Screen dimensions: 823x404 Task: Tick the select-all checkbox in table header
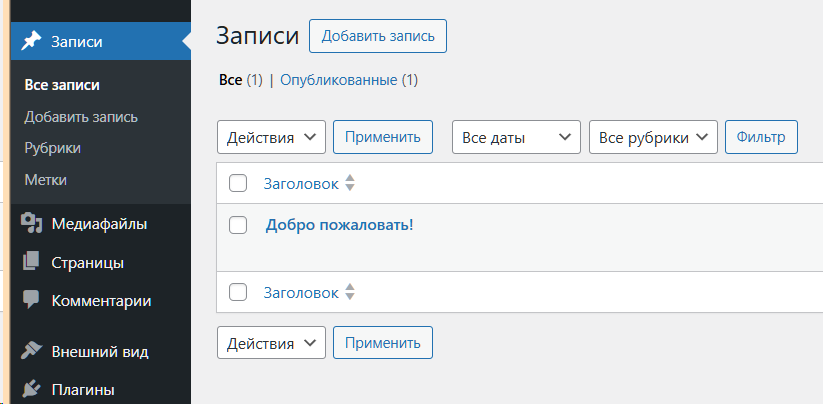click(238, 183)
